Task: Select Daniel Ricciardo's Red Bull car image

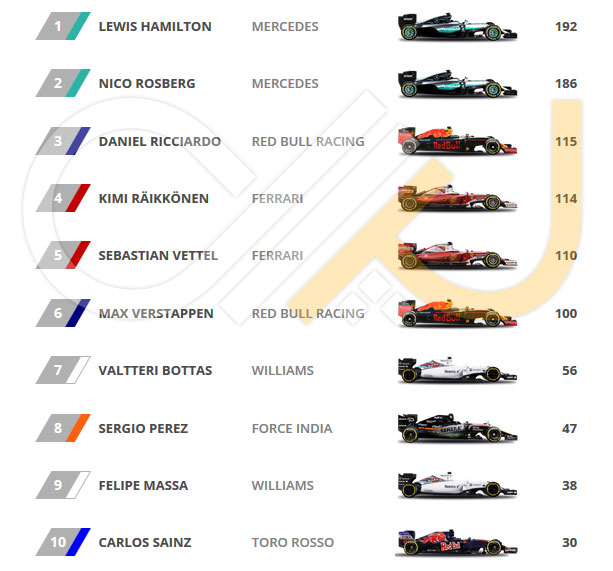Action: click(x=457, y=141)
